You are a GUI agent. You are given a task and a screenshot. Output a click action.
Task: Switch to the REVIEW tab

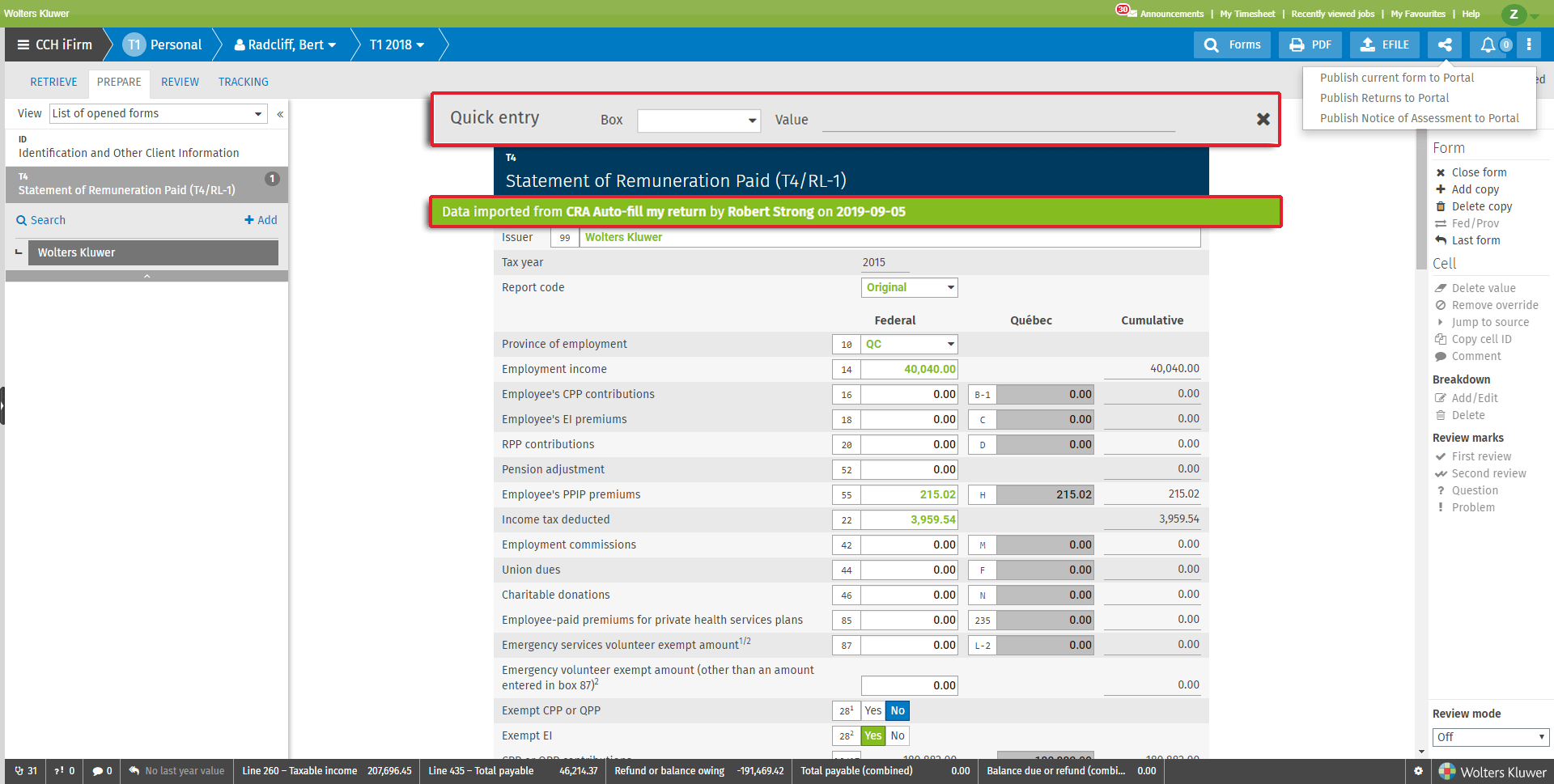[x=180, y=82]
